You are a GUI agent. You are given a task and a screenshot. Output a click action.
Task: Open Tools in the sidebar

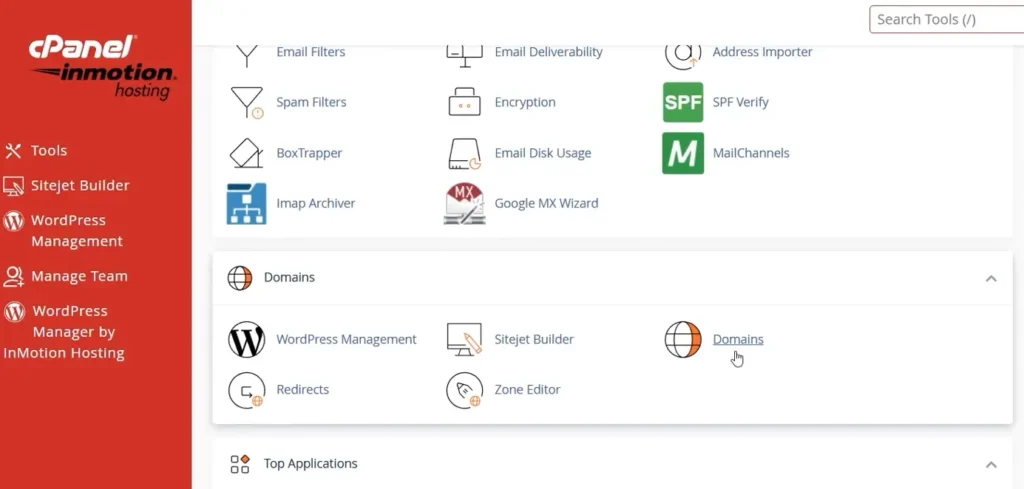tap(49, 151)
